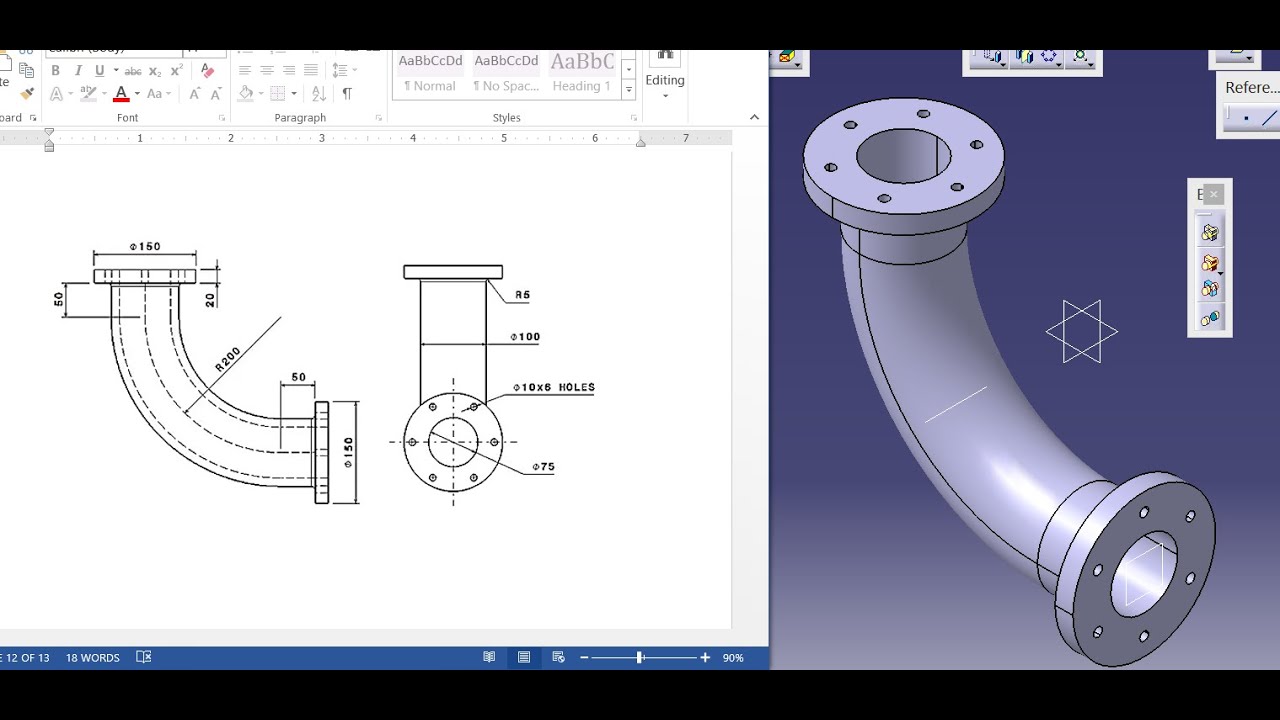Viewport: 1280px width, 720px height.
Task: Switch to Read Mode view
Action: [x=489, y=657]
